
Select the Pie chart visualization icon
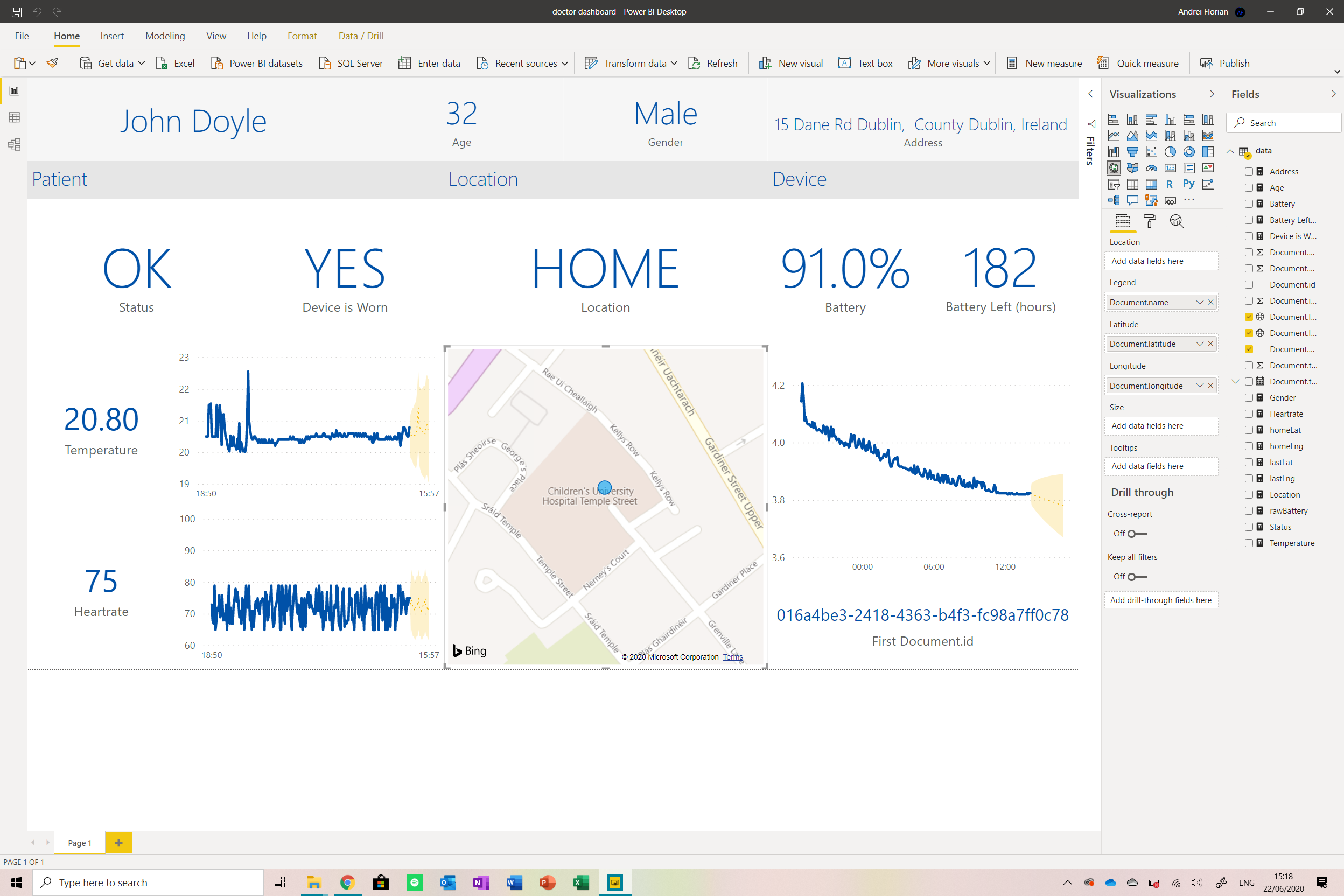coord(1170,152)
